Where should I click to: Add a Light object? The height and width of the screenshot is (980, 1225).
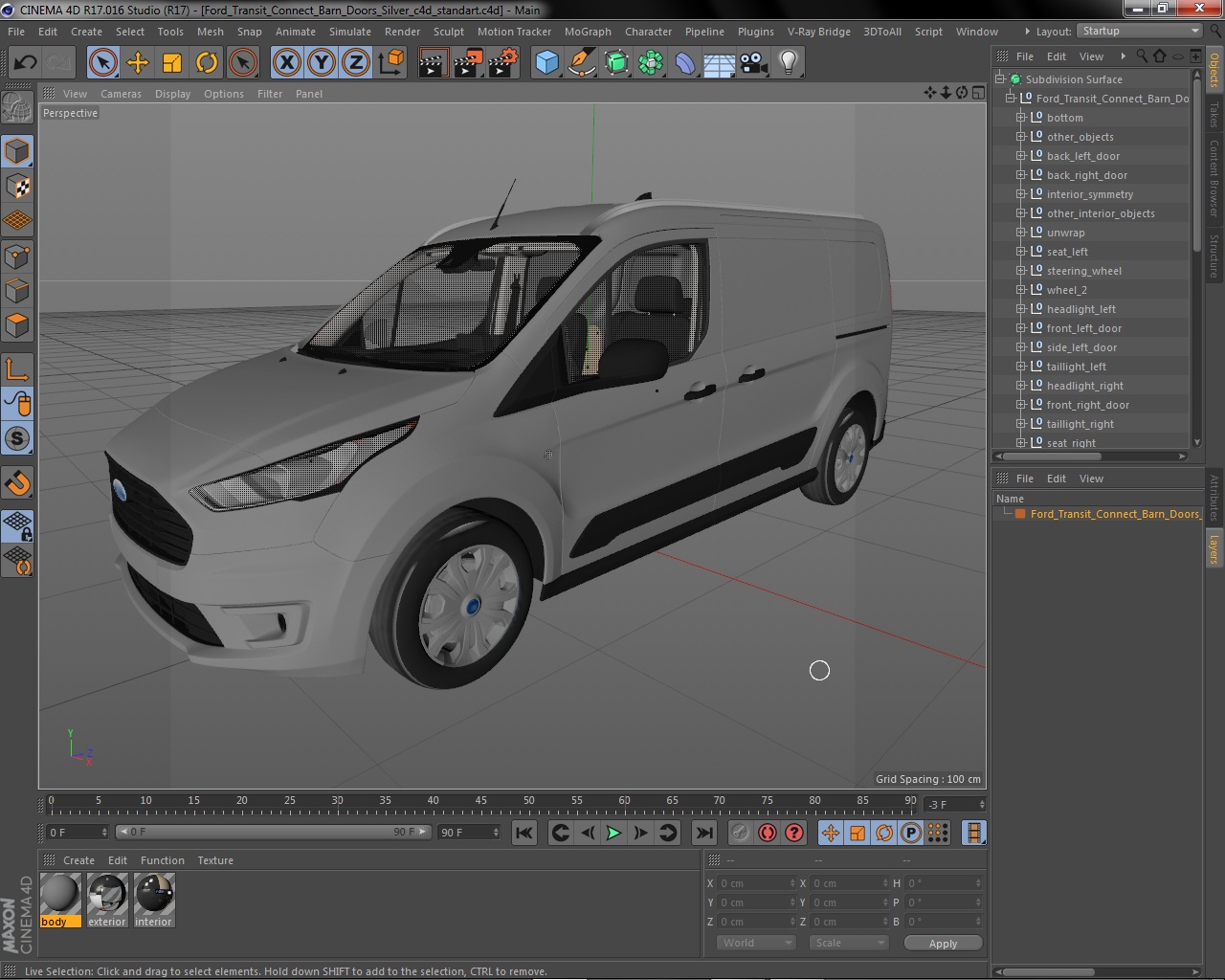tap(789, 63)
